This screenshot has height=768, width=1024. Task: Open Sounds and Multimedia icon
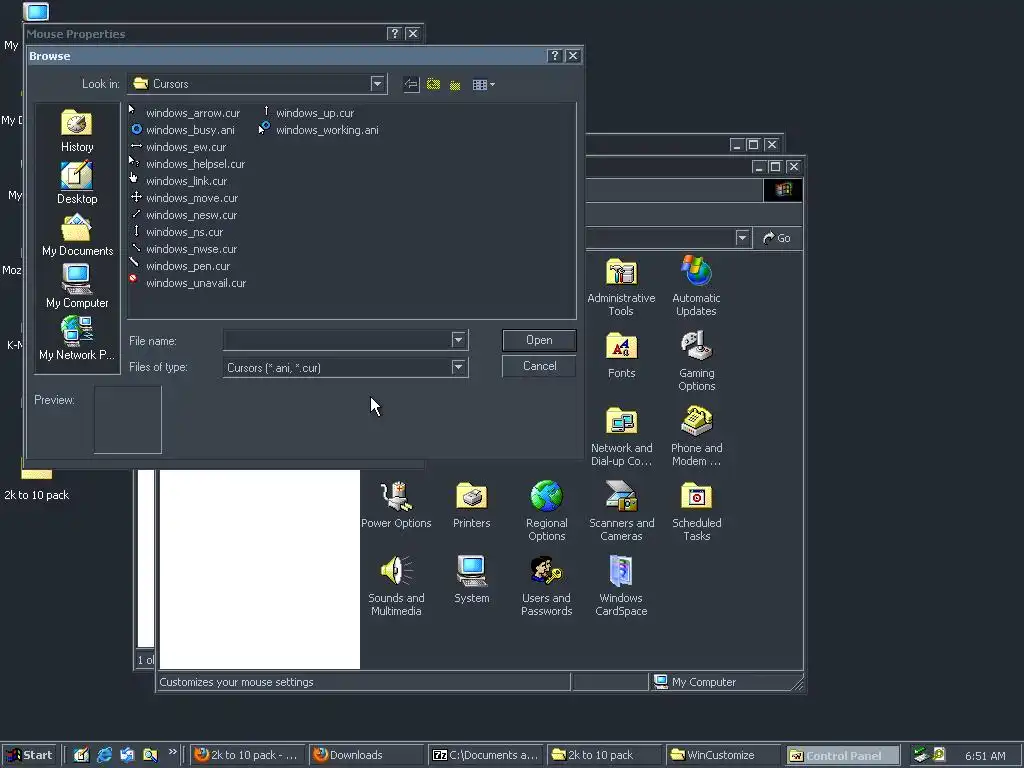tap(396, 586)
